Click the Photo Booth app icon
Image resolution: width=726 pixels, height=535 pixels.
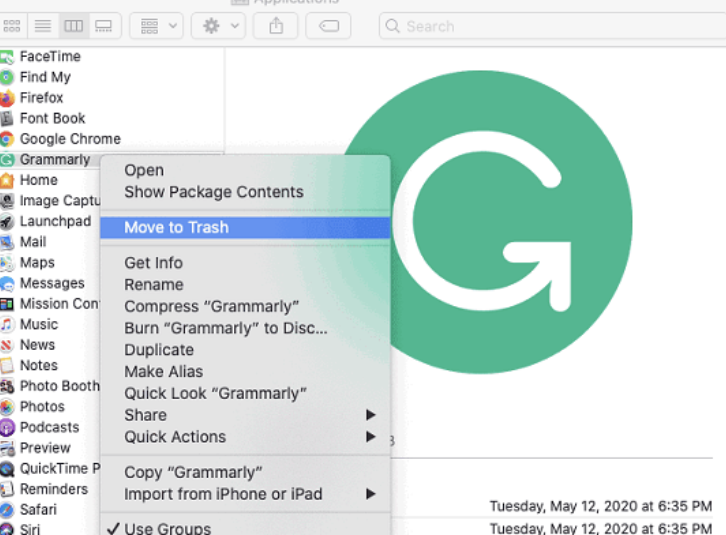[x=7, y=386]
